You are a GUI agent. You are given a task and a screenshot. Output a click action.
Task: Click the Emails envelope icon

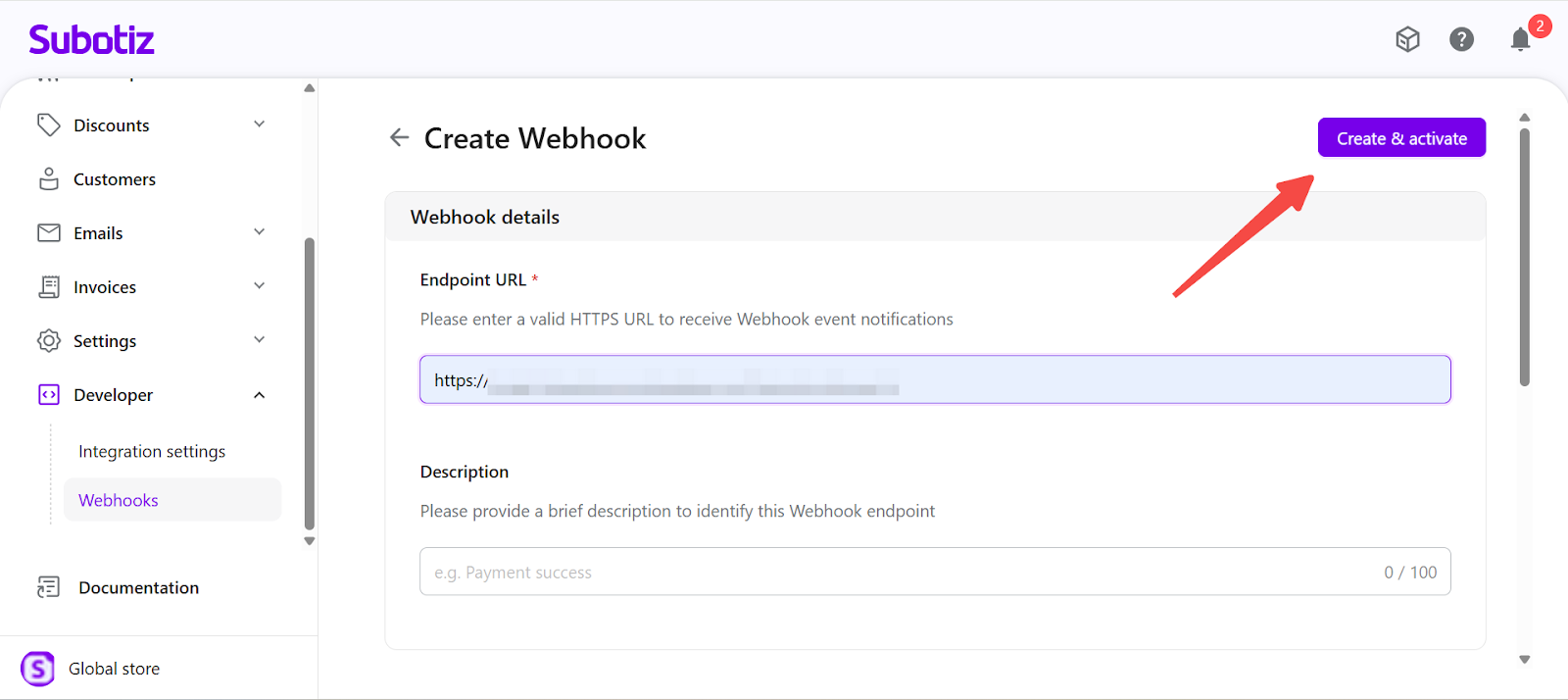[x=48, y=232]
